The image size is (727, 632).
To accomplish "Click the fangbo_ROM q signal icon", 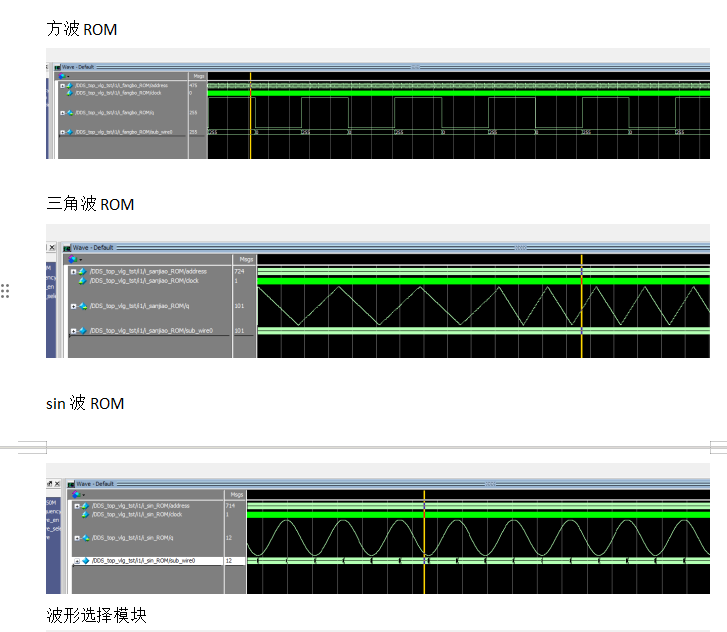I will click(x=69, y=112).
